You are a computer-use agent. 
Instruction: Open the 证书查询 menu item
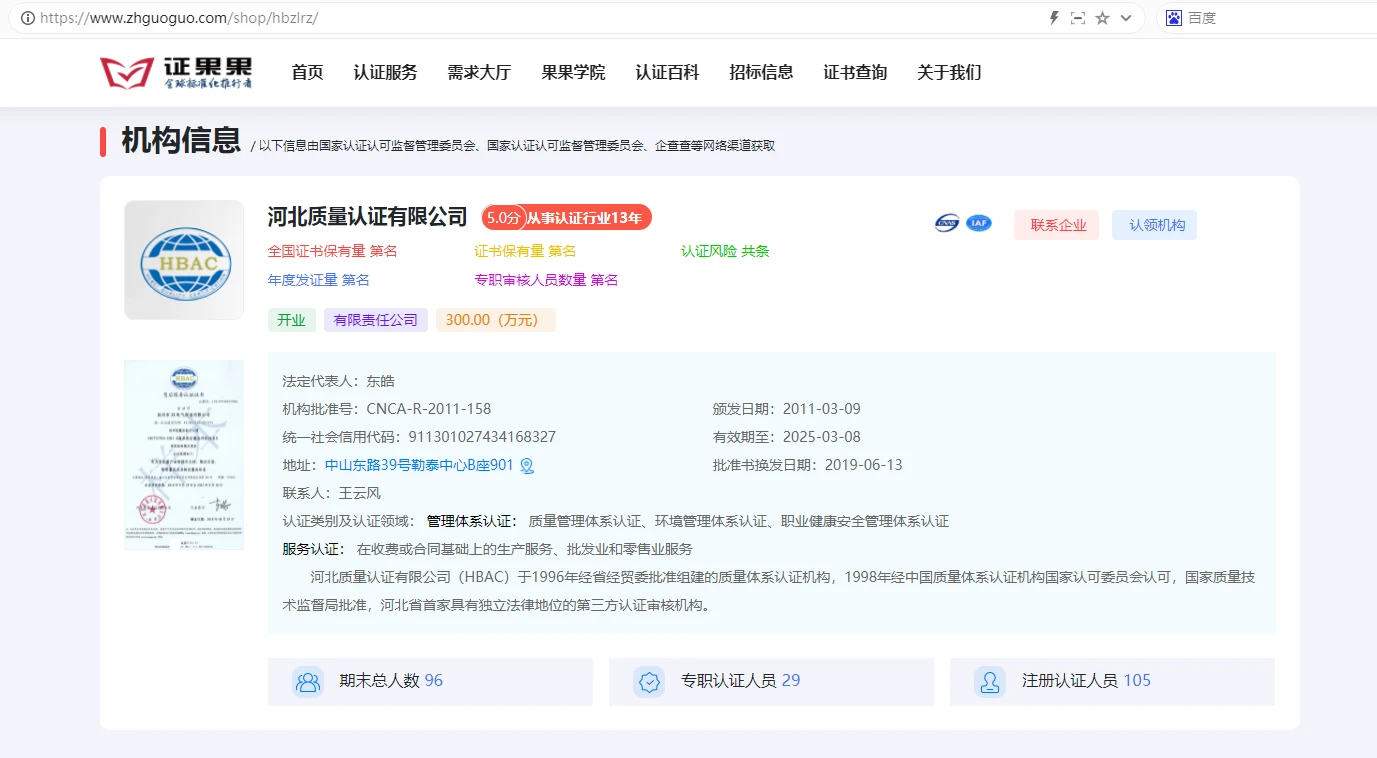(855, 72)
